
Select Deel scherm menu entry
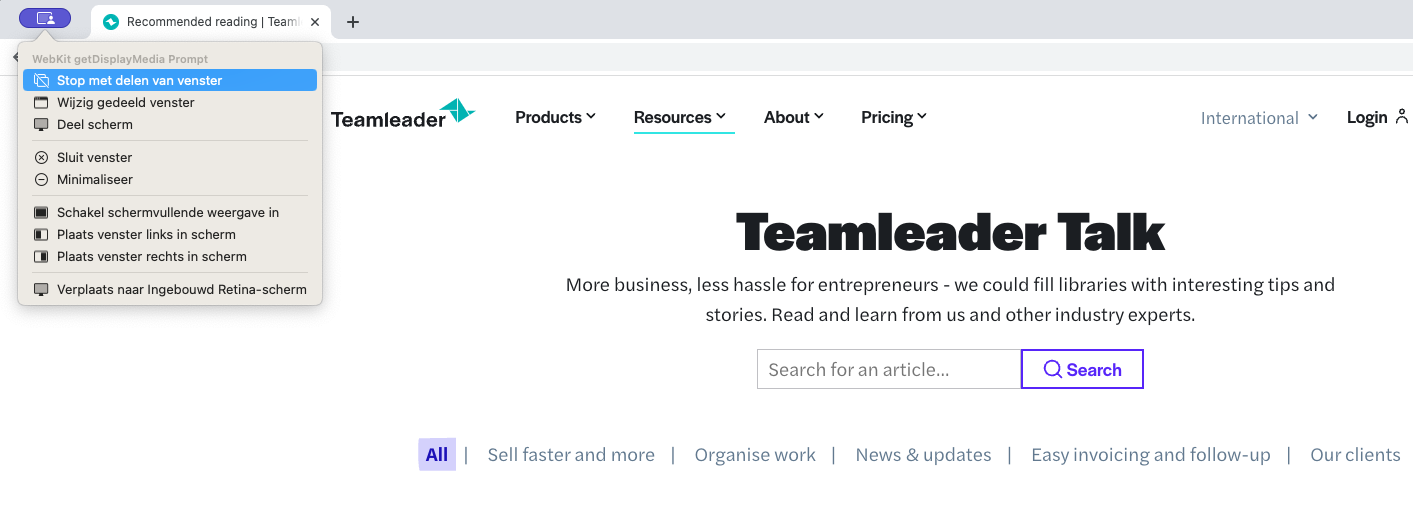(170, 124)
